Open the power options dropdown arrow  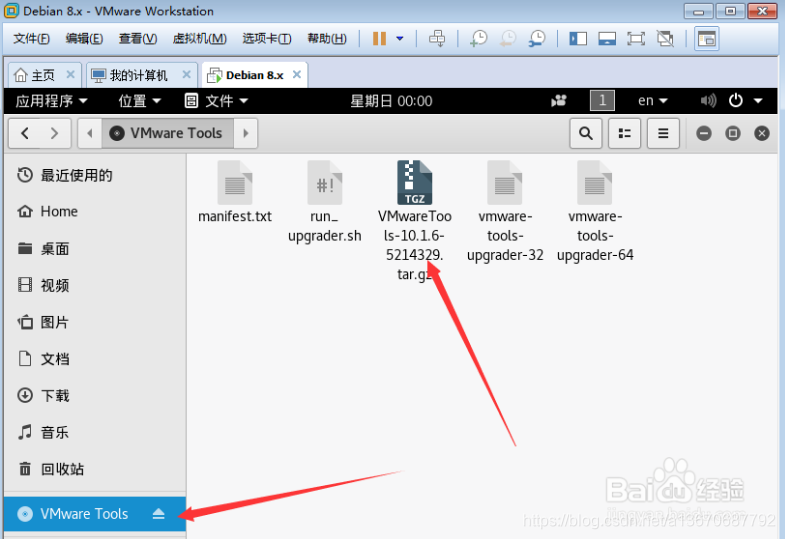(x=400, y=39)
